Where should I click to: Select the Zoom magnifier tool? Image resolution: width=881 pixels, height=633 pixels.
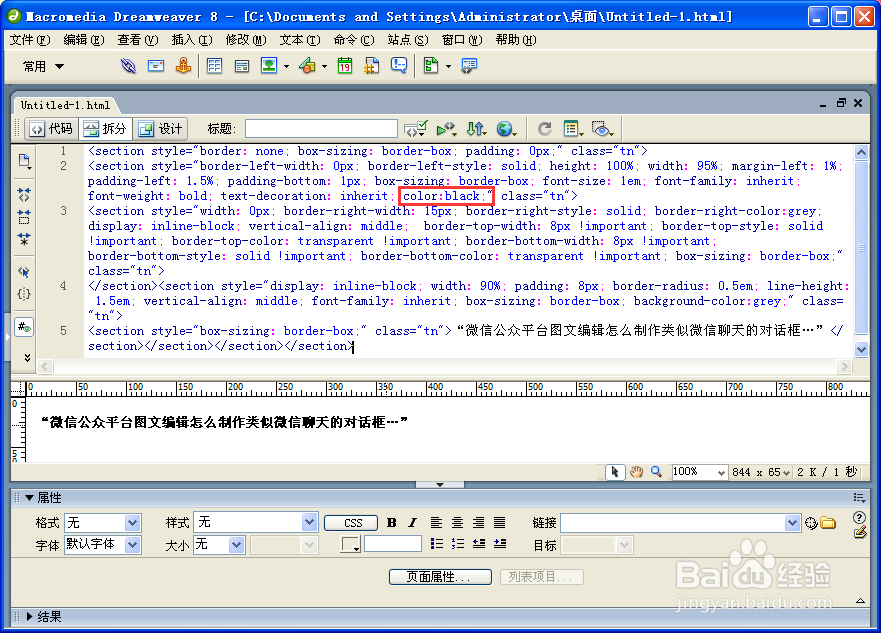point(656,472)
